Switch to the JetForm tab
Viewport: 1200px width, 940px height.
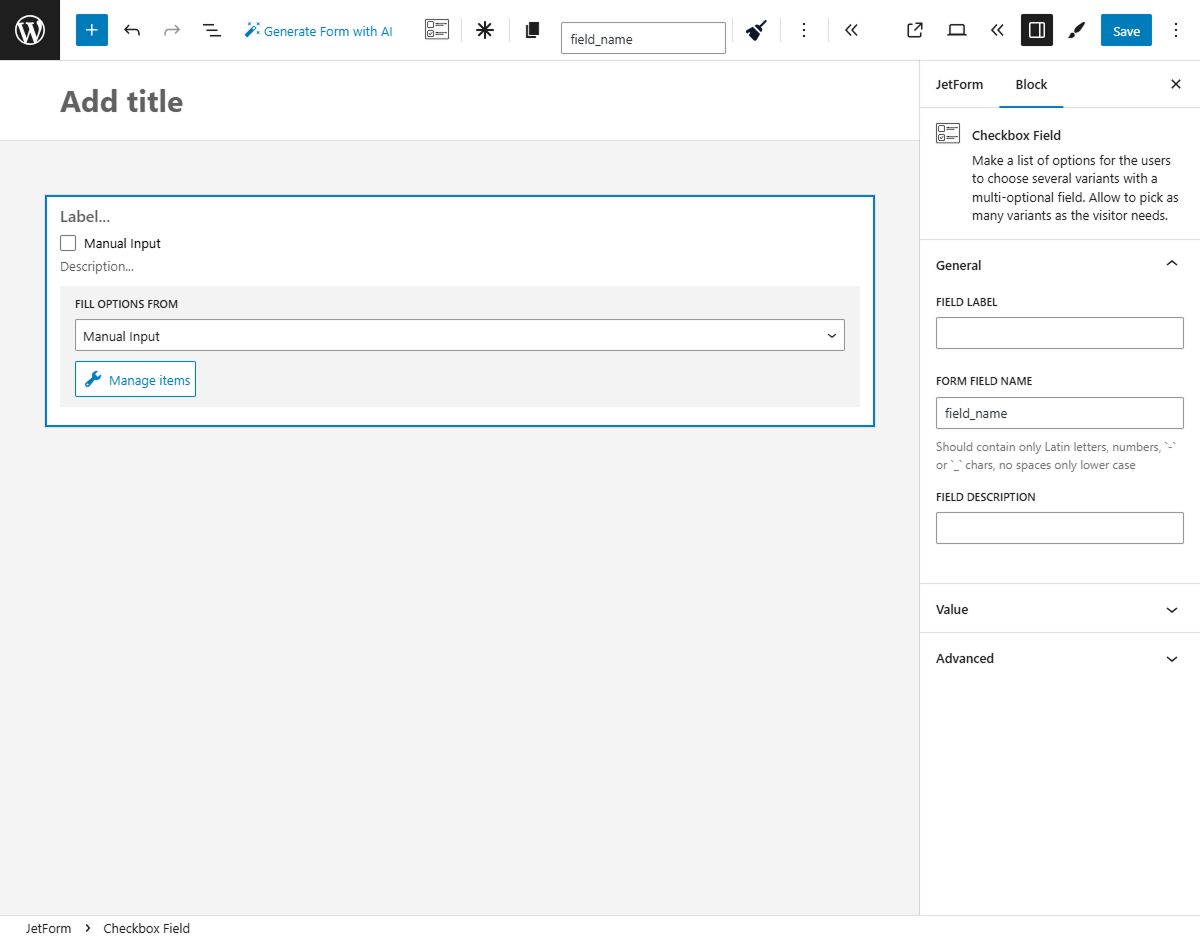(x=959, y=84)
